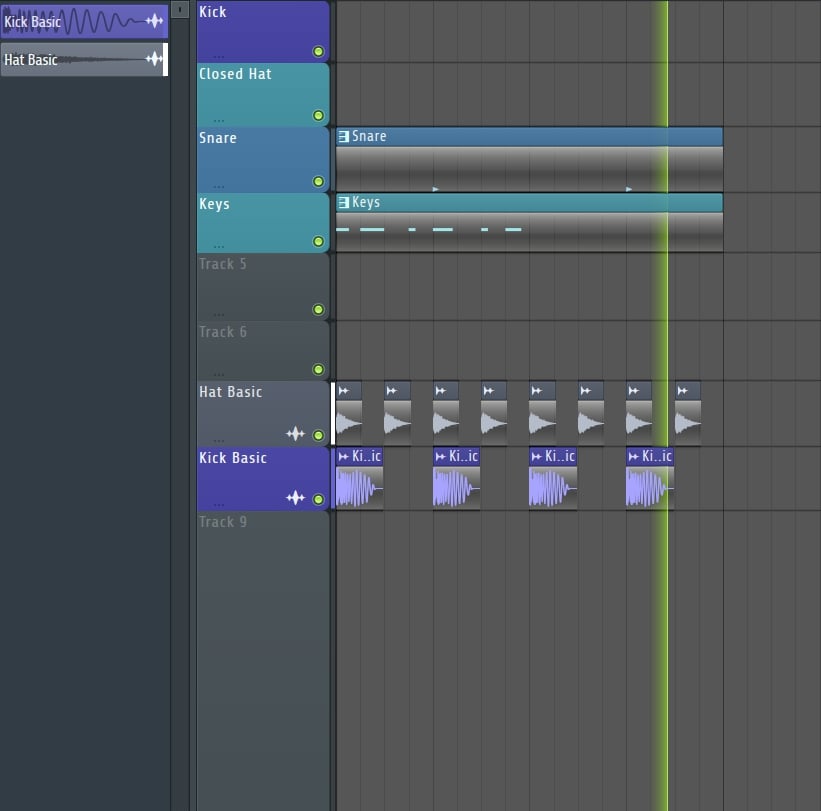The width and height of the screenshot is (821, 811).
Task: Disable the Keys track mute switch
Action: tap(318, 241)
